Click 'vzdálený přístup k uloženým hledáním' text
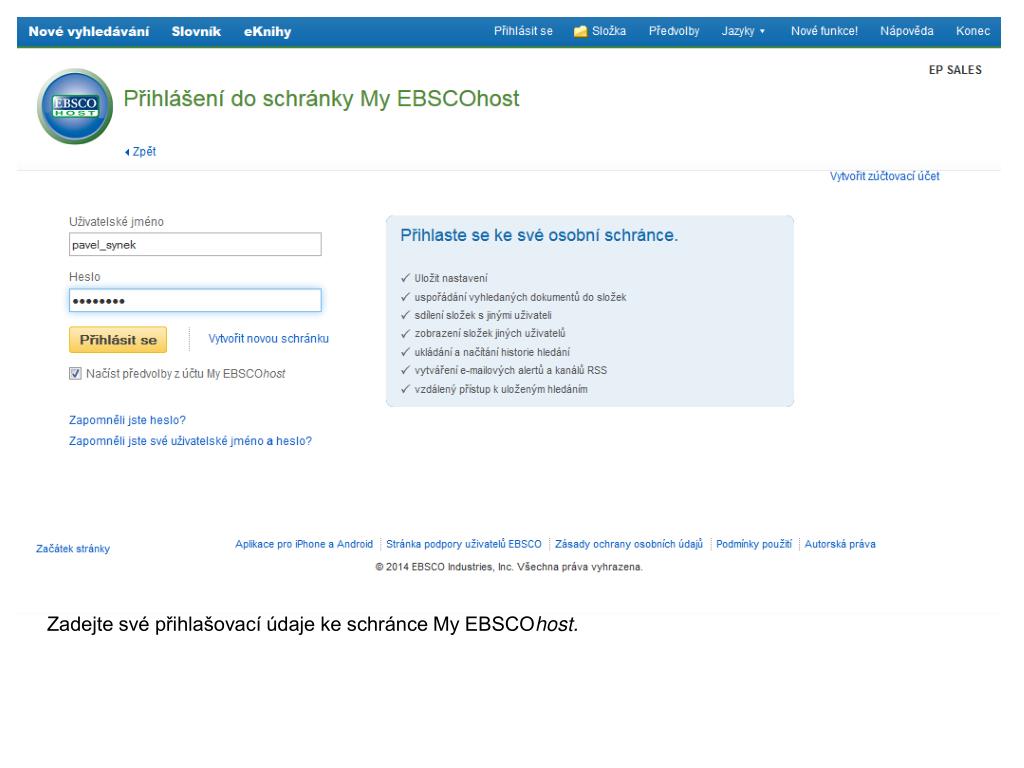 tap(501, 389)
